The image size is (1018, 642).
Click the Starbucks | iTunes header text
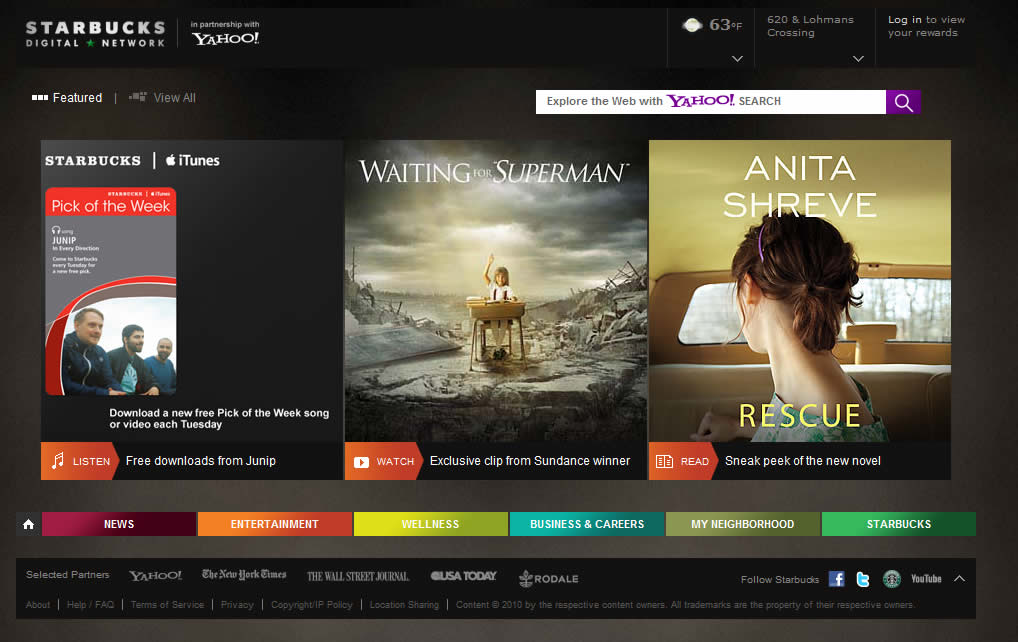(x=132, y=160)
